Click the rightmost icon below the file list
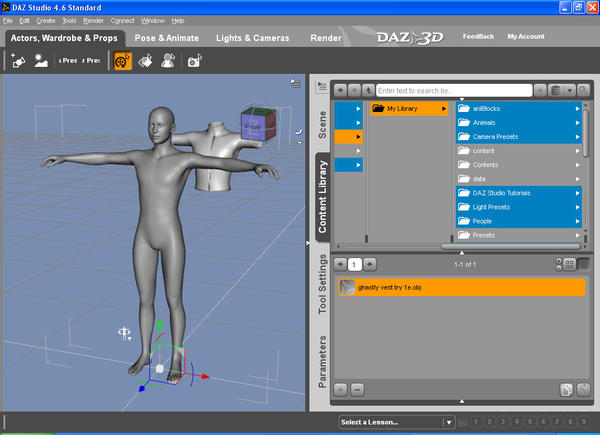The width and height of the screenshot is (600, 435). click(584, 390)
